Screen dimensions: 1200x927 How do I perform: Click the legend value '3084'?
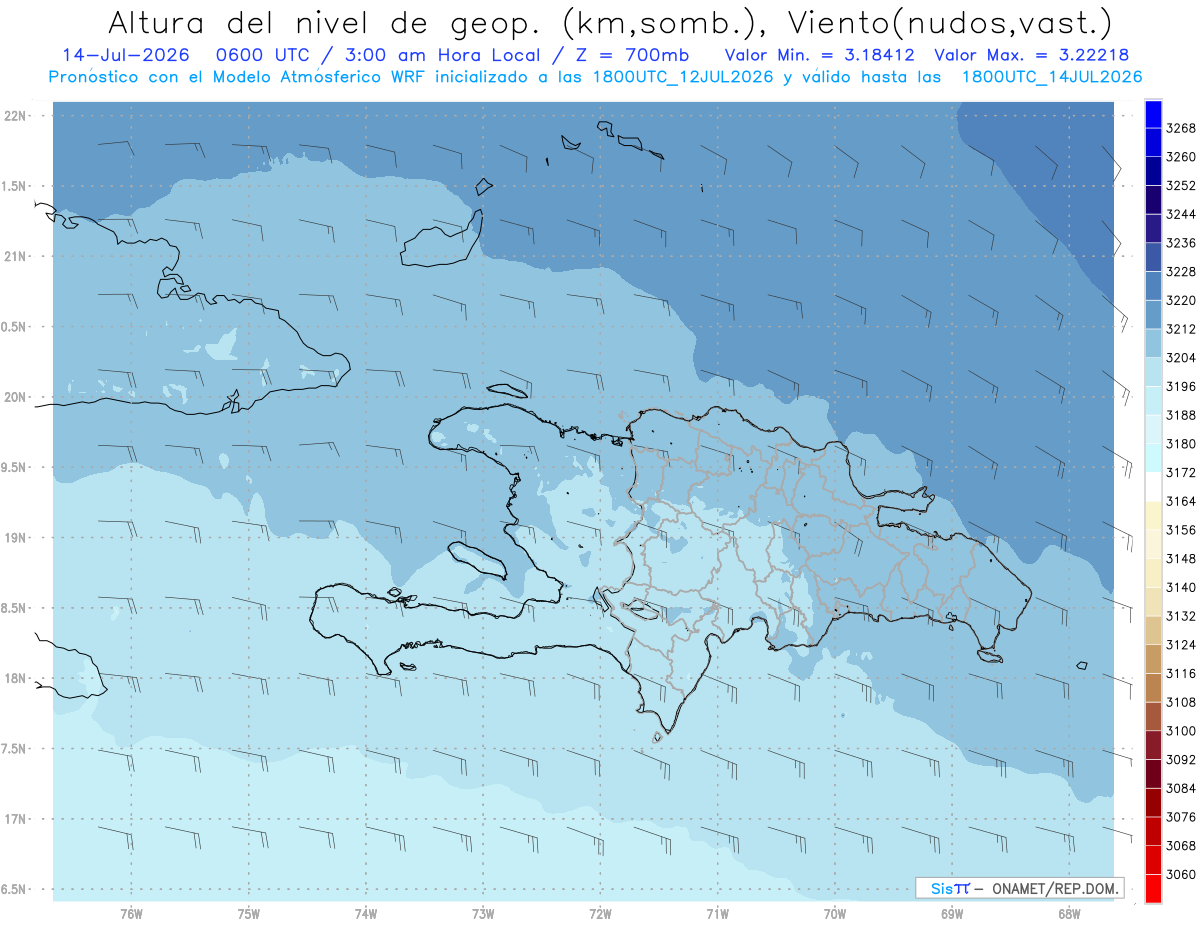pyautogui.click(x=1180, y=788)
